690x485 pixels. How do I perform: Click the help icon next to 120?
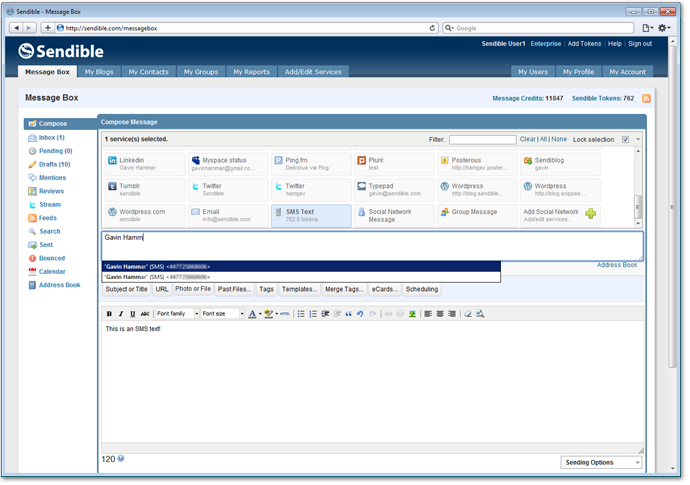pyautogui.click(x=121, y=460)
